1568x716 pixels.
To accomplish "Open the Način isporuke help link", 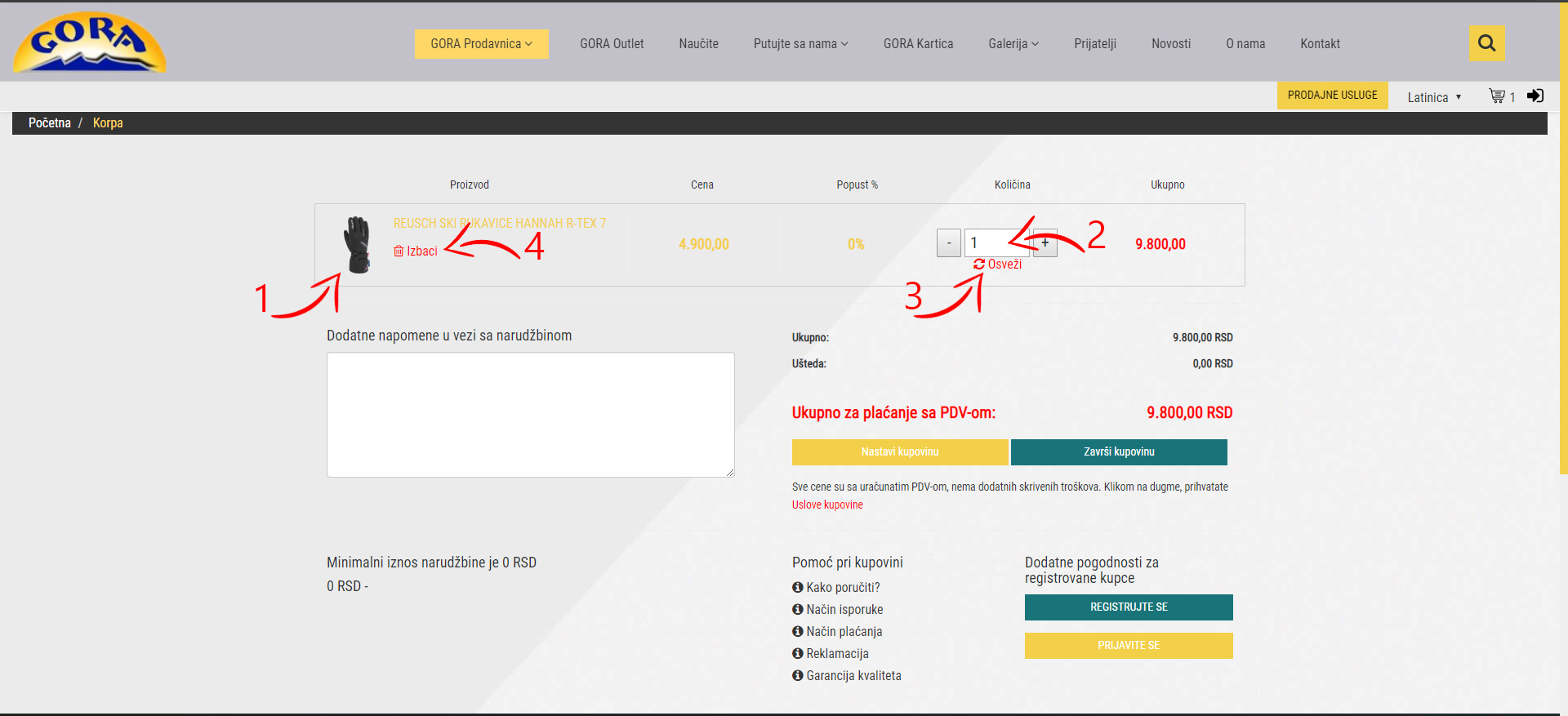I will pos(838,609).
